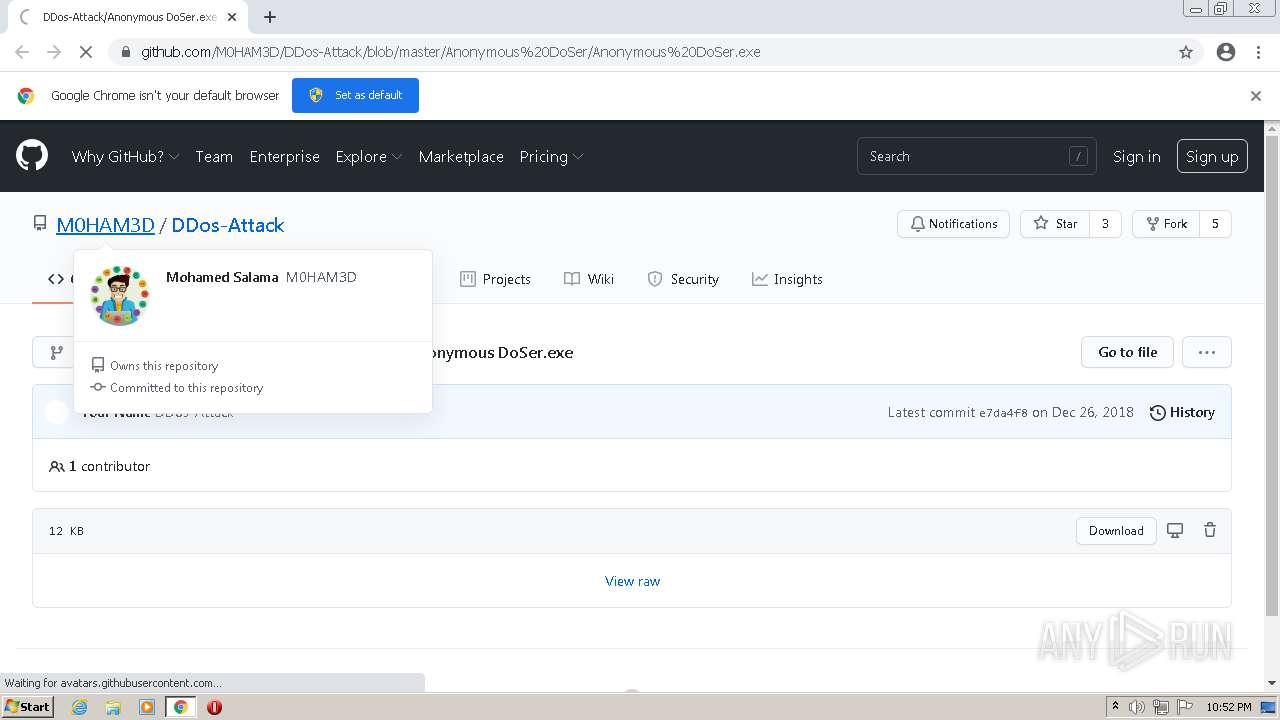
Task: Click Mohamed Salama's avatar in hovercard
Action: click(x=120, y=296)
